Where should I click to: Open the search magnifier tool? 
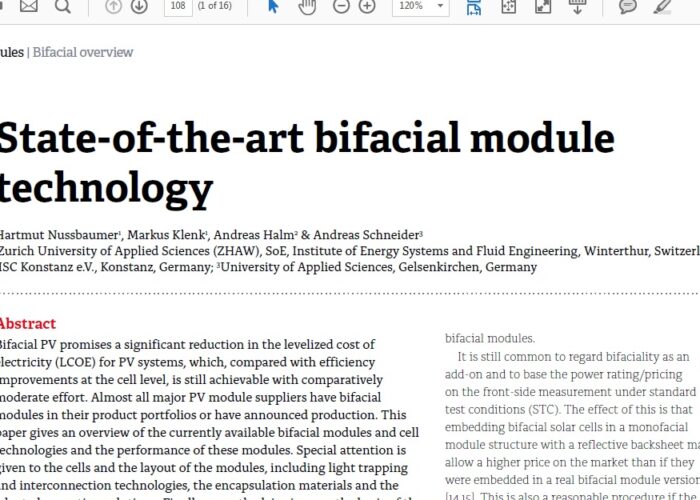pyautogui.click(x=62, y=6)
